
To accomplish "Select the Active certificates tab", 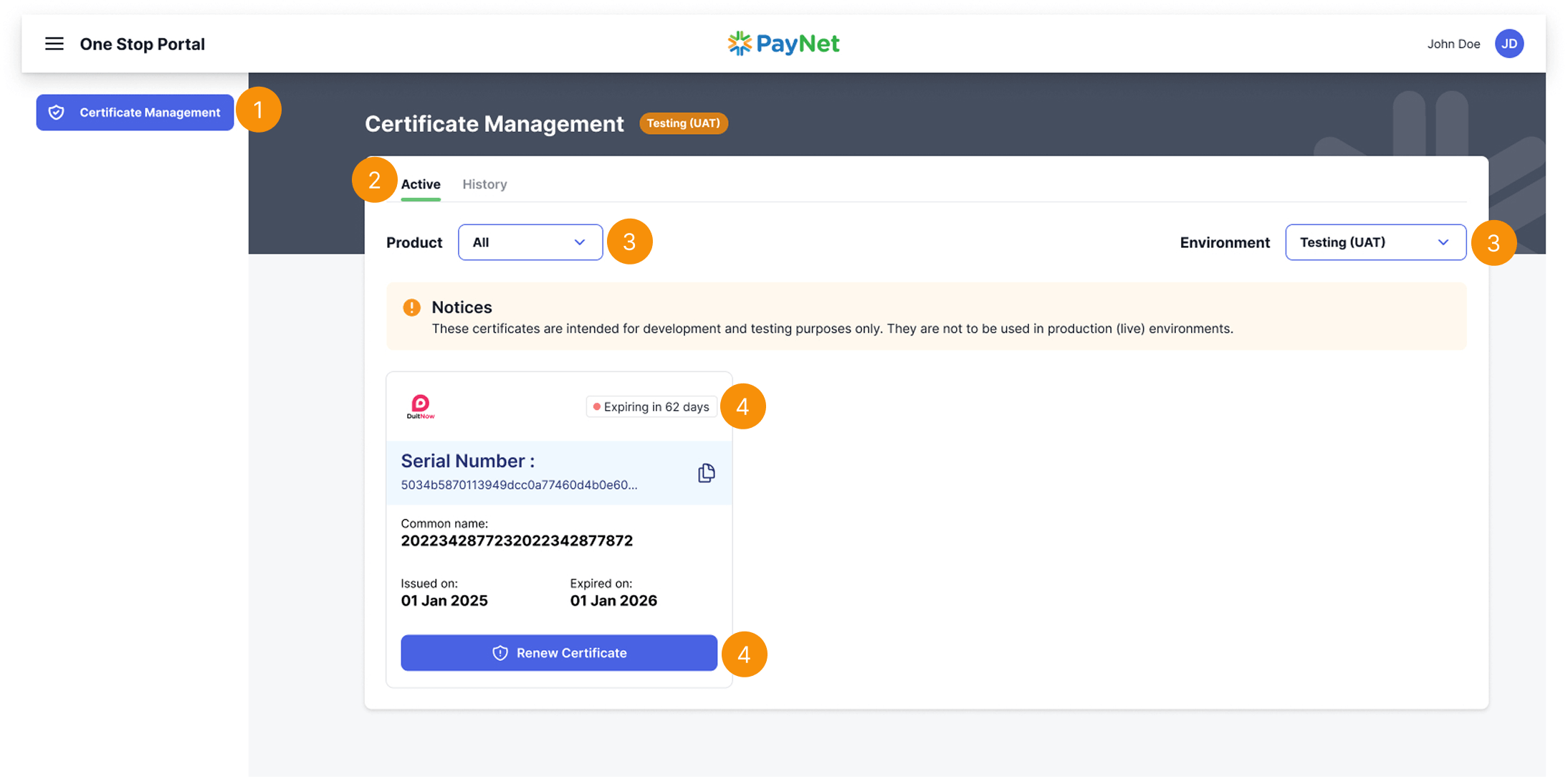I will coord(421,184).
